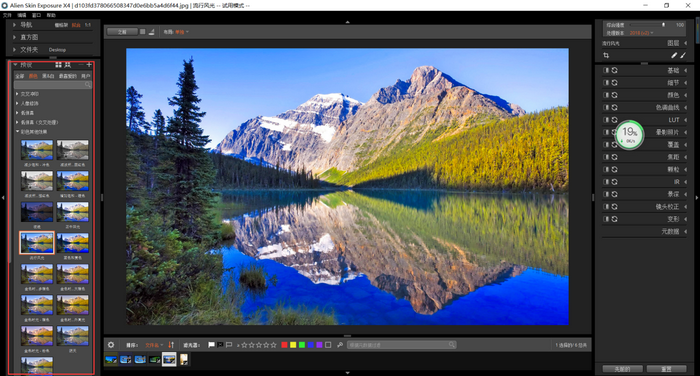The image size is (700, 376).
Task: Switch presets to grid view icon
Action: 58,65
